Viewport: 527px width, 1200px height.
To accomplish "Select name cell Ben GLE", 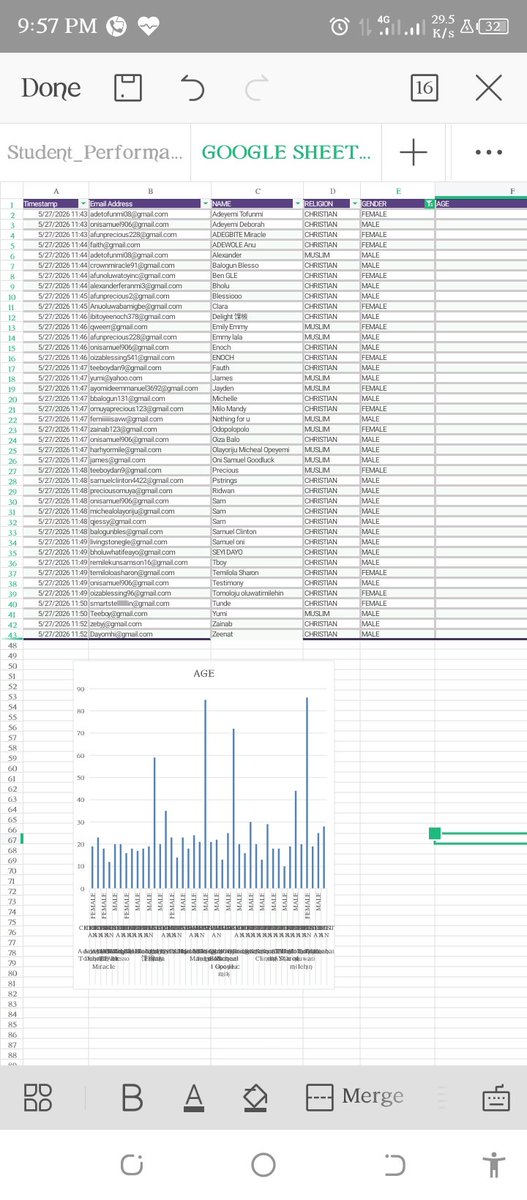I will pyautogui.click(x=257, y=275).
